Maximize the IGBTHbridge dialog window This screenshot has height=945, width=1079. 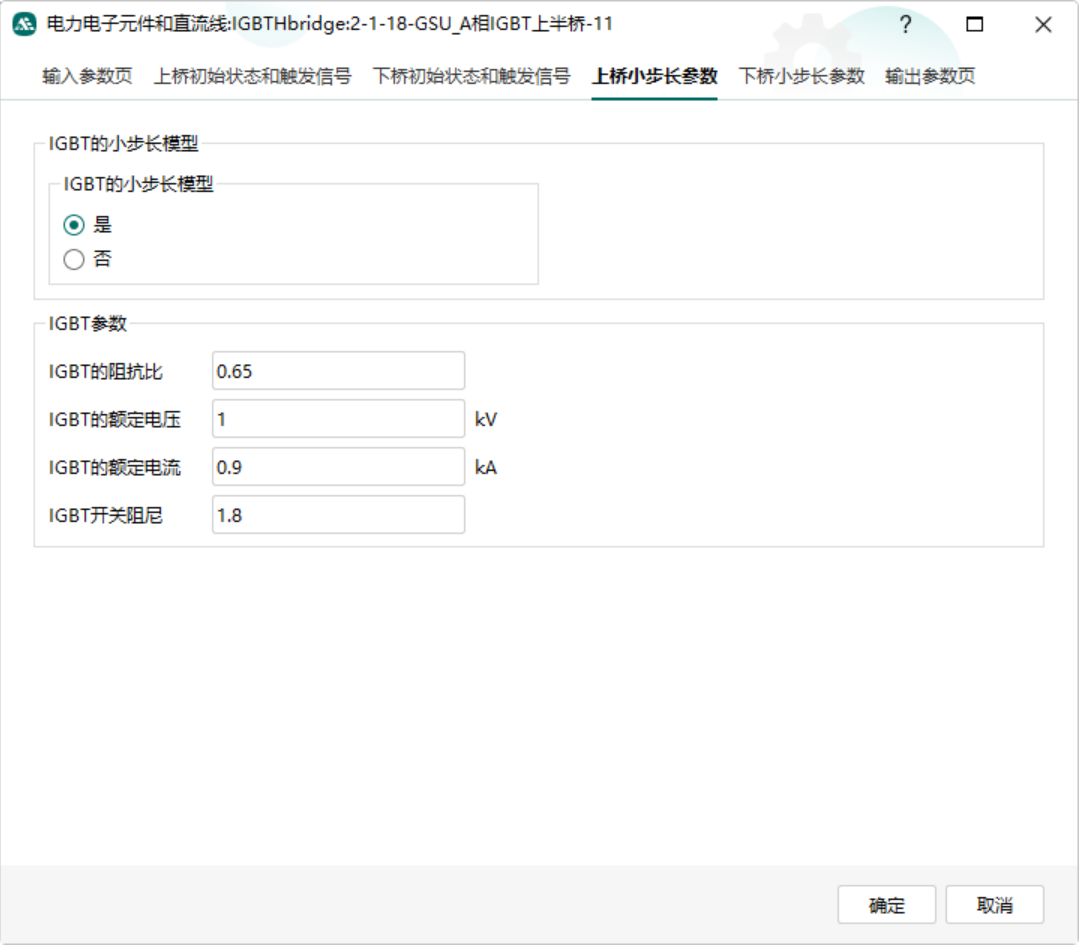(x=974, y=25)
